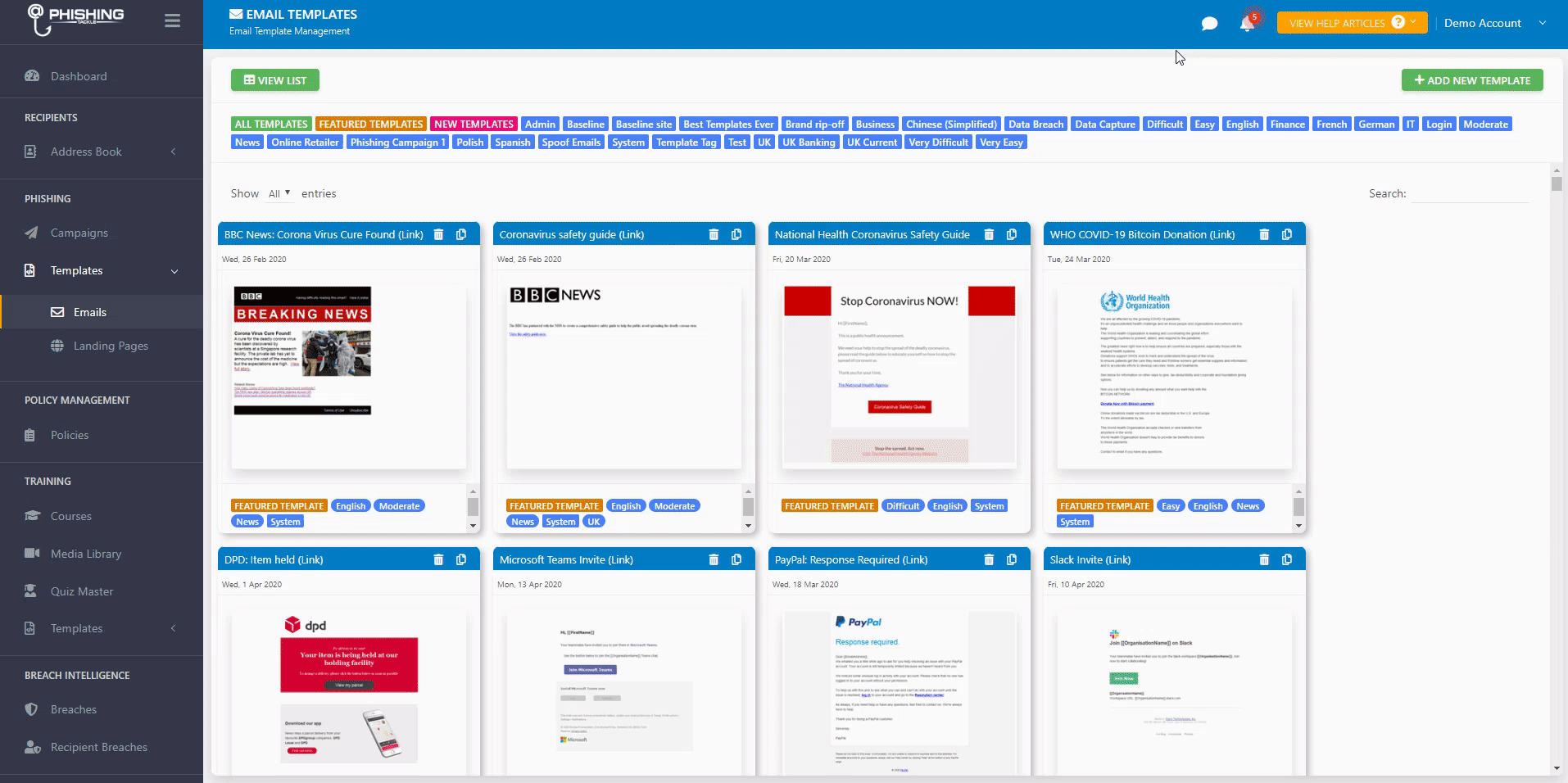Click the Phishing Tackle logo
1568x783 pixels.
75,20
